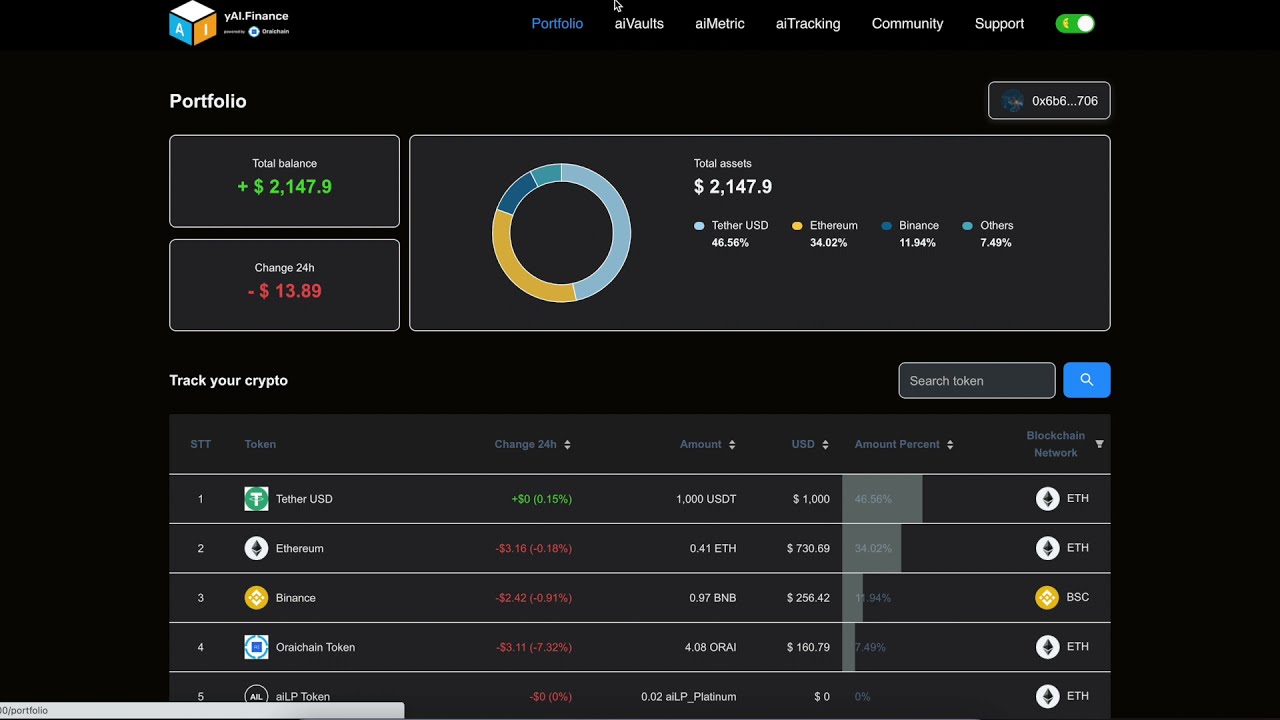
Task: Open the Community menu
Action: tap(907, 24)
